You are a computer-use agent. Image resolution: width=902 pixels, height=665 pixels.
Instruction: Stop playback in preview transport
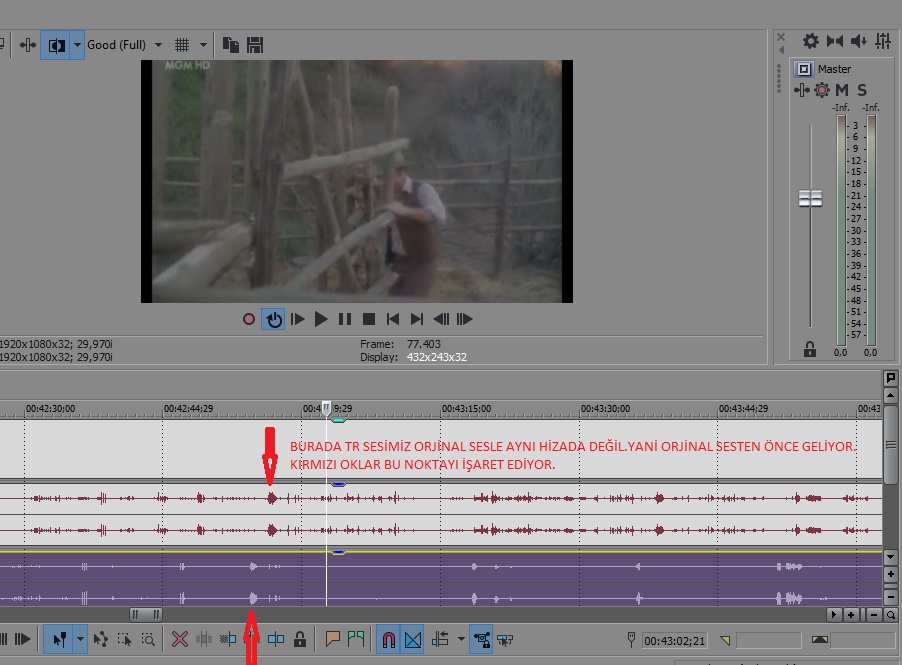[x=369, y=319]
